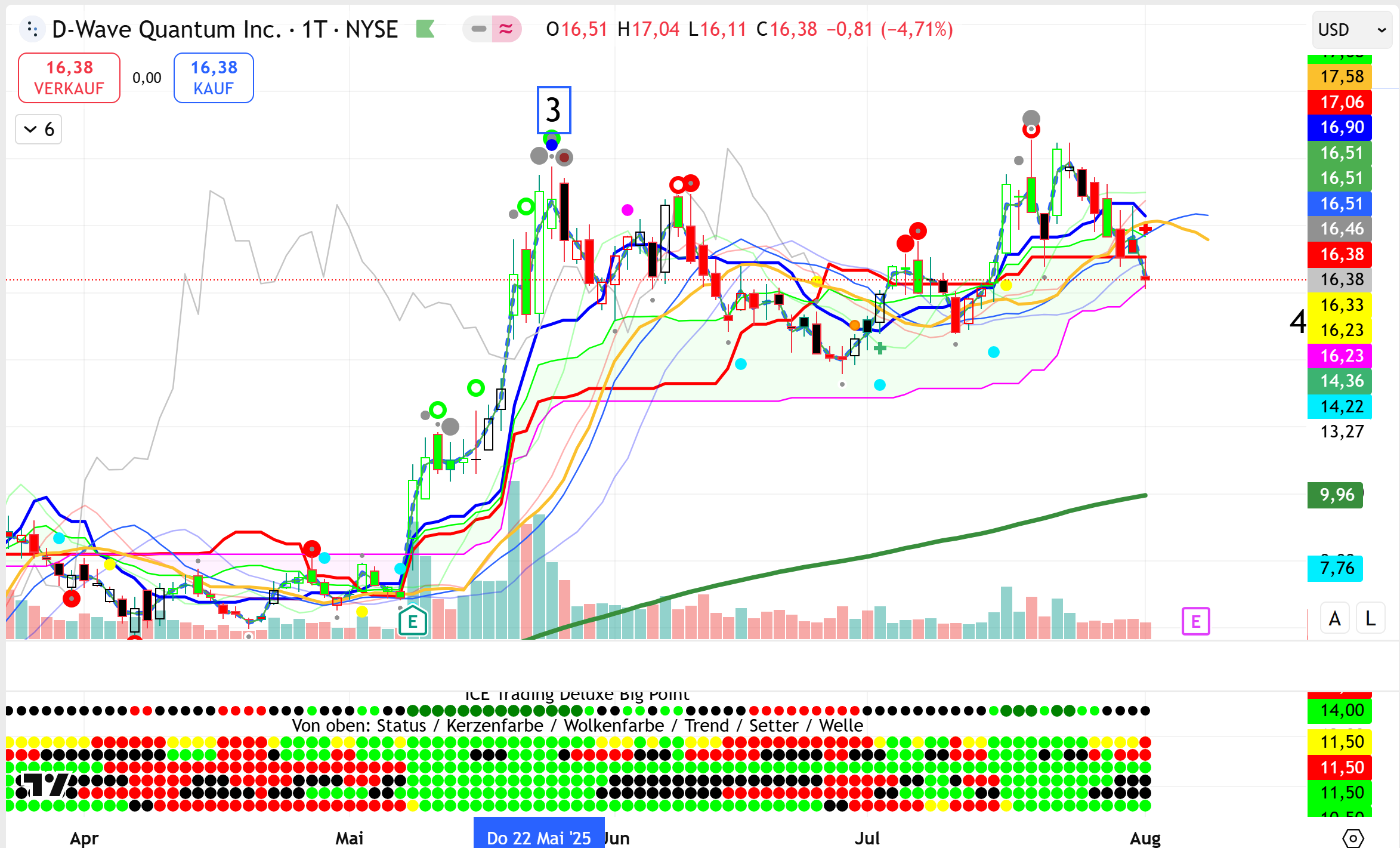Click the Mai label on time axis

click(349, 838)
